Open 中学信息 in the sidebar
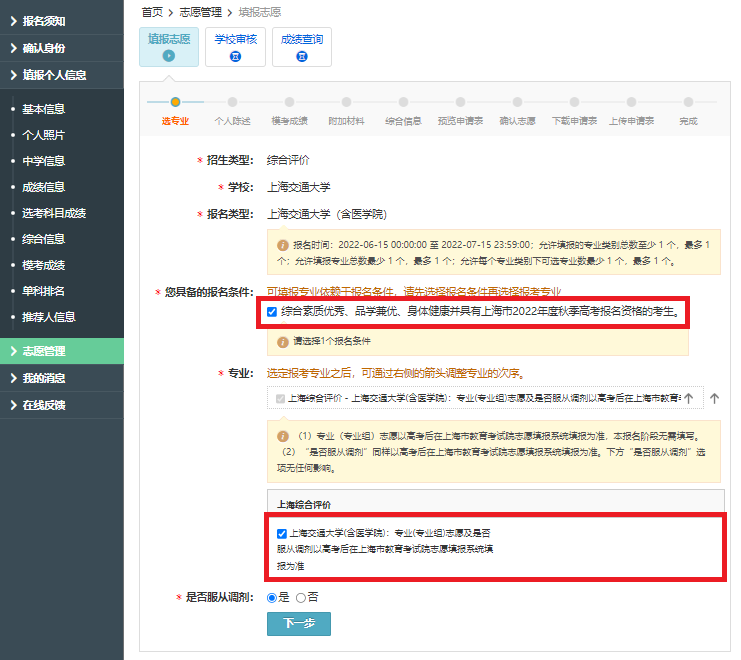741x660 pixels. coord(43,161)
